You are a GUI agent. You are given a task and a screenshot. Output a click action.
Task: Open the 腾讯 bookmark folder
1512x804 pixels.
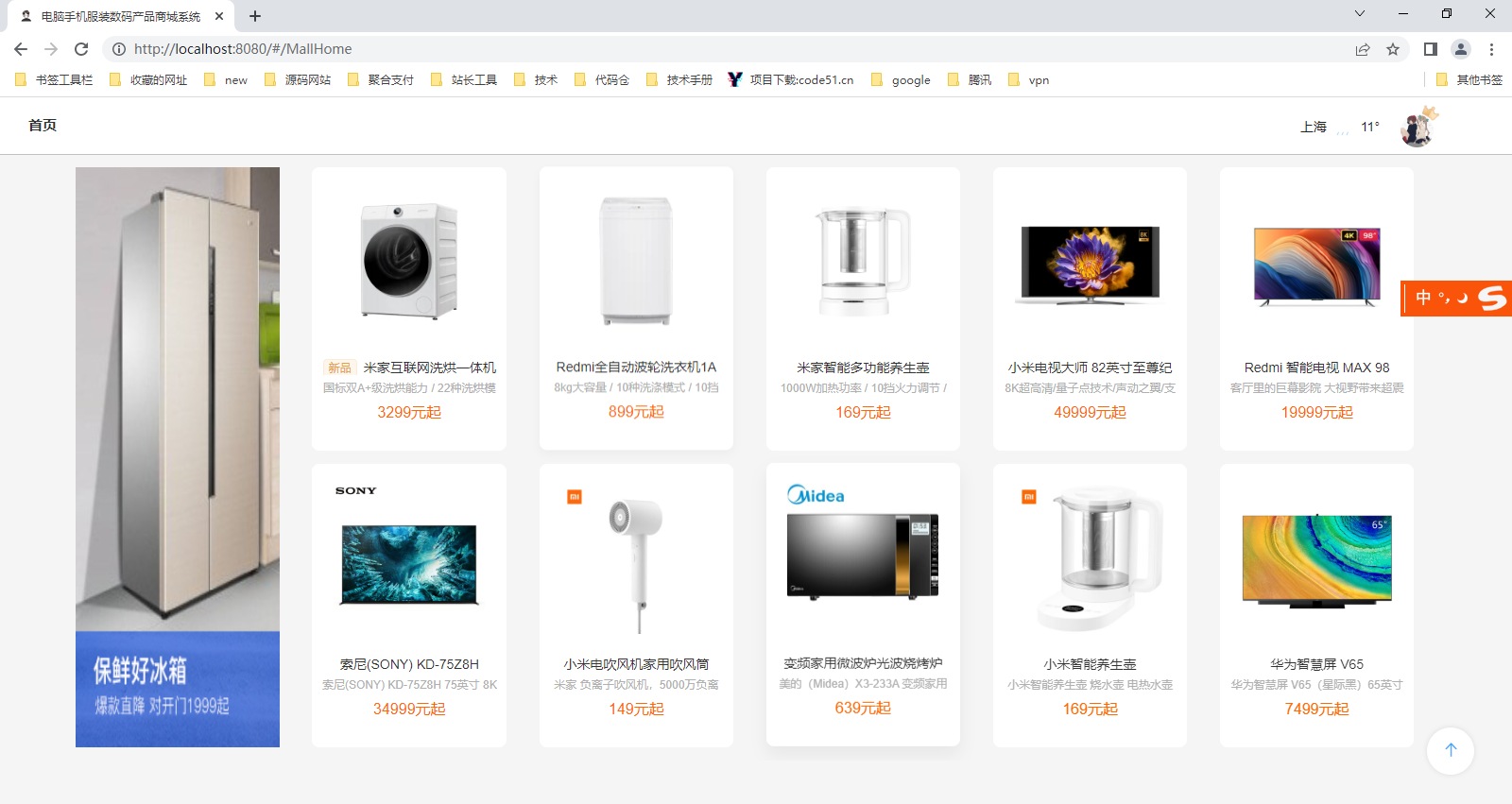click(x=970, y=80)
